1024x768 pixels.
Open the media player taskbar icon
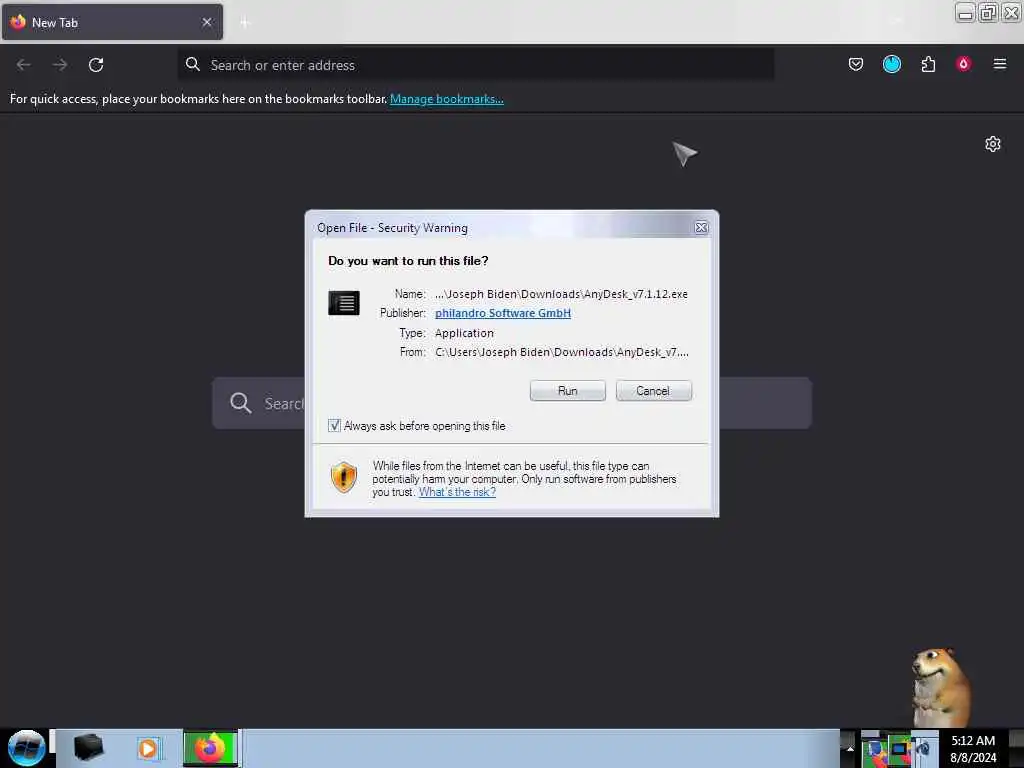[148, 748]
